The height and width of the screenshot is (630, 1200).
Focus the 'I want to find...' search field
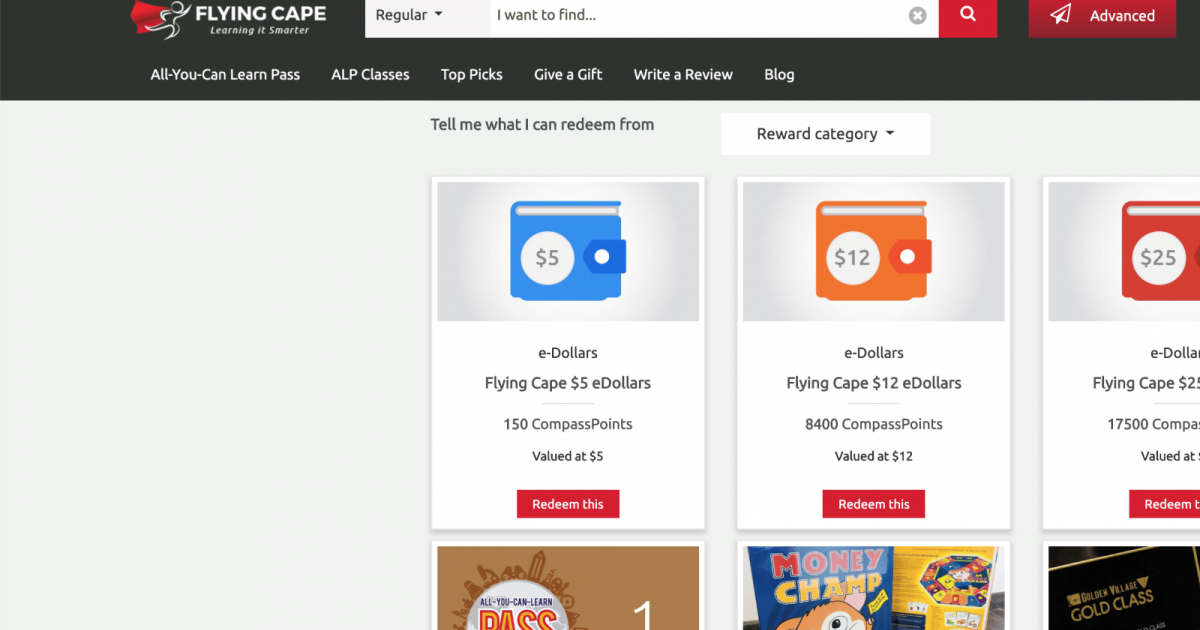[x=700, y=16]
